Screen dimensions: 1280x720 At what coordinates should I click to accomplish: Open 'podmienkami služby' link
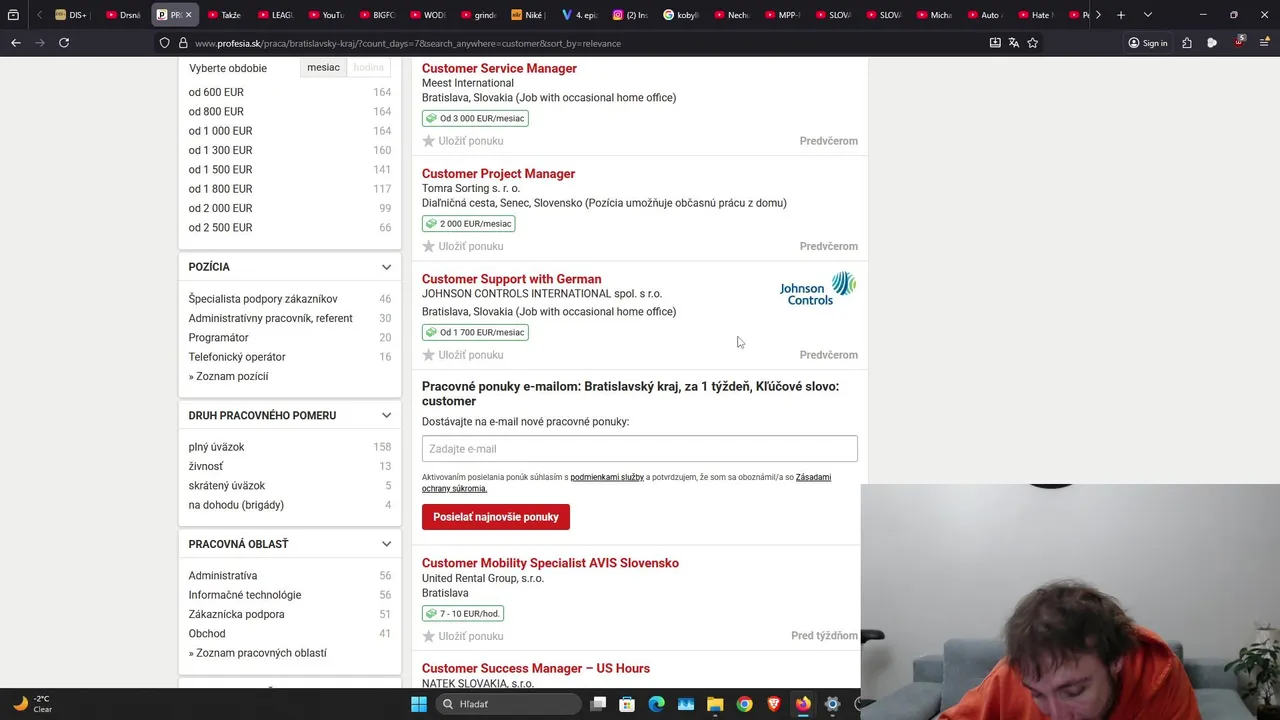coord(607,478)
